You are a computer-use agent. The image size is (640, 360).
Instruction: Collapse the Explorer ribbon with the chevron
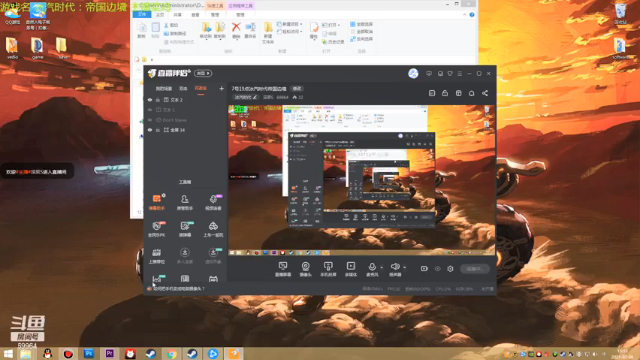pos(464,15)
